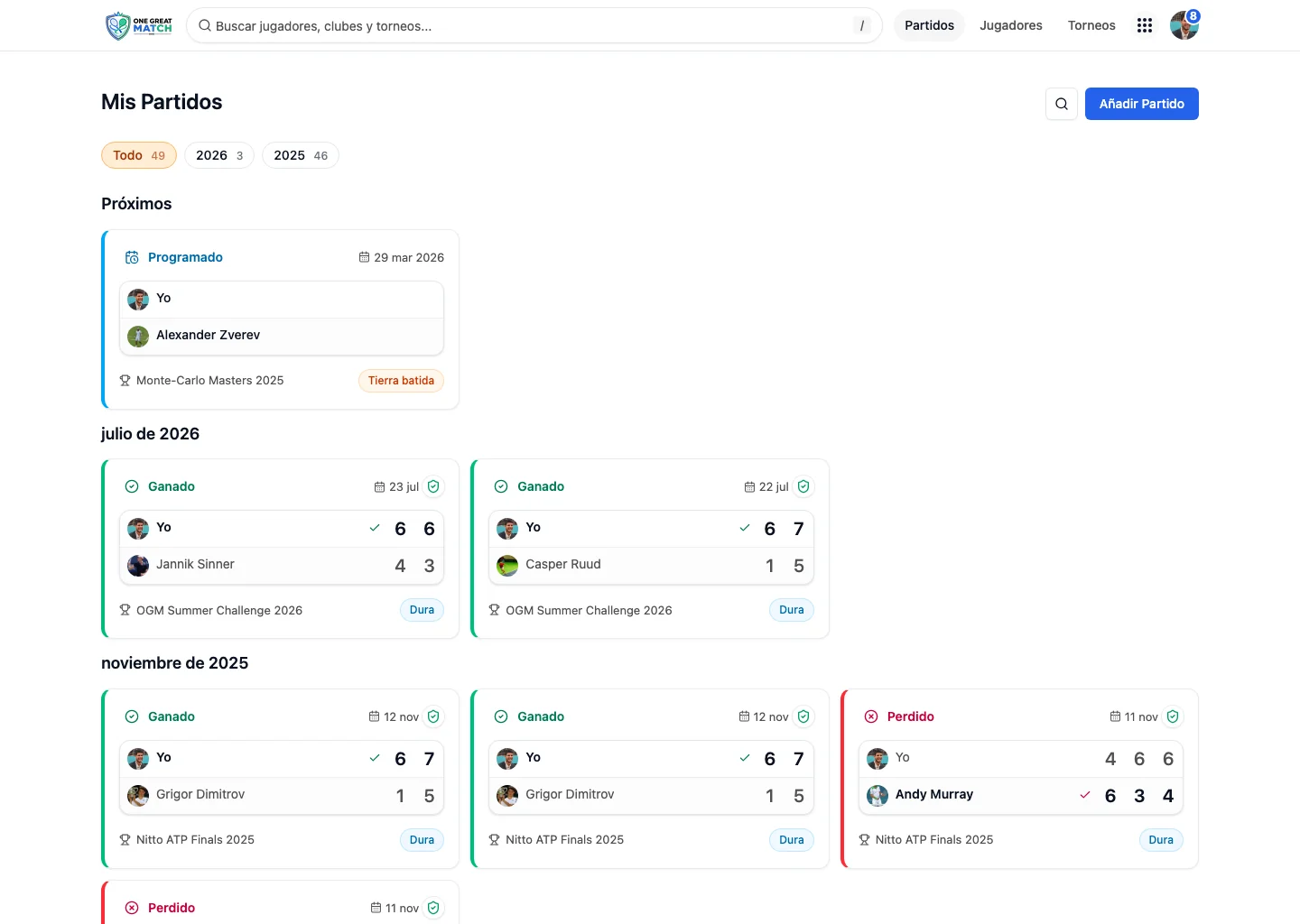1300x924 pixels.
Task: Click the Añadir Partido button
Action: pos(1142,104)
